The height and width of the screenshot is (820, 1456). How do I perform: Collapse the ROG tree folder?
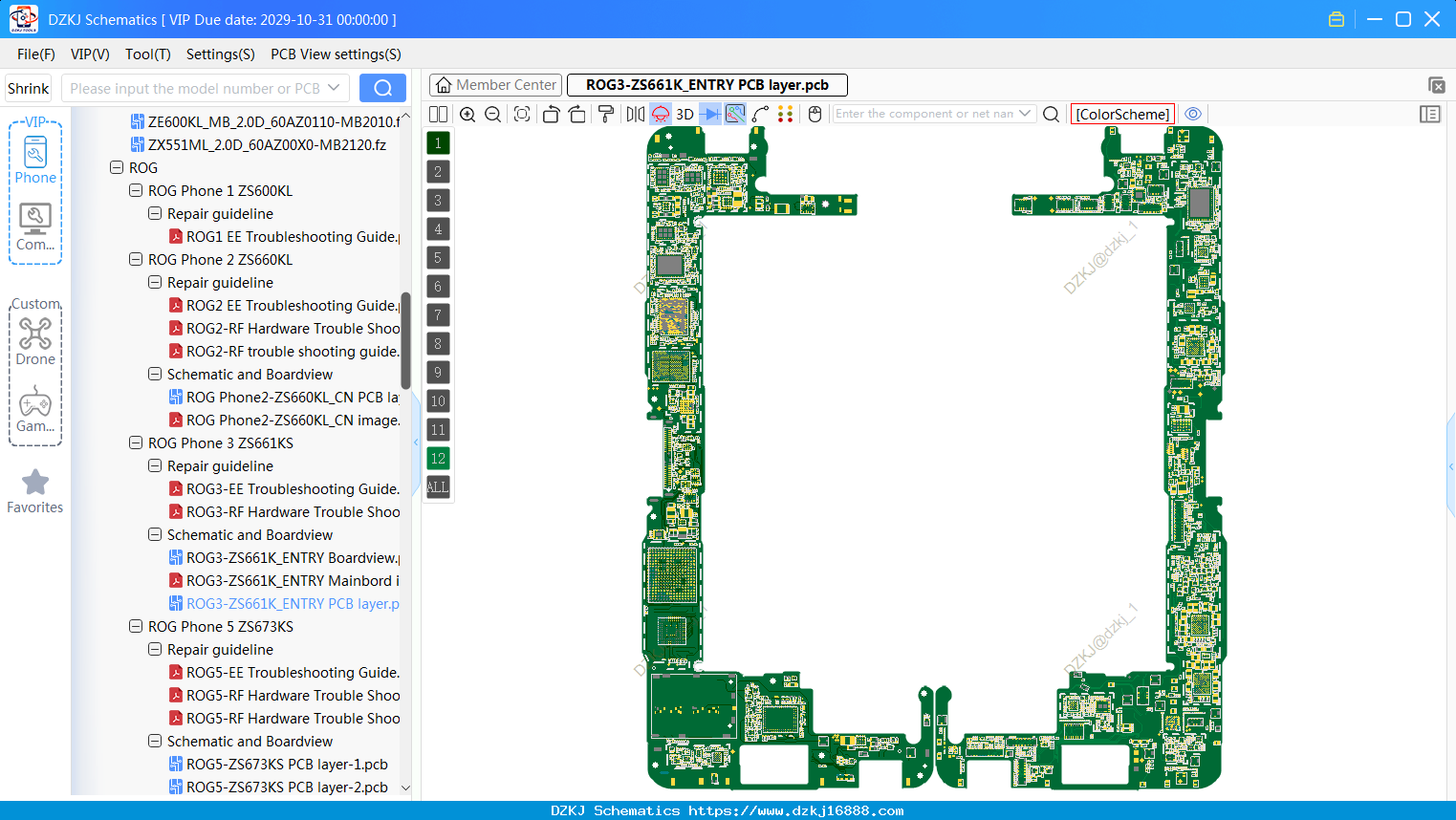click(117, 167)
